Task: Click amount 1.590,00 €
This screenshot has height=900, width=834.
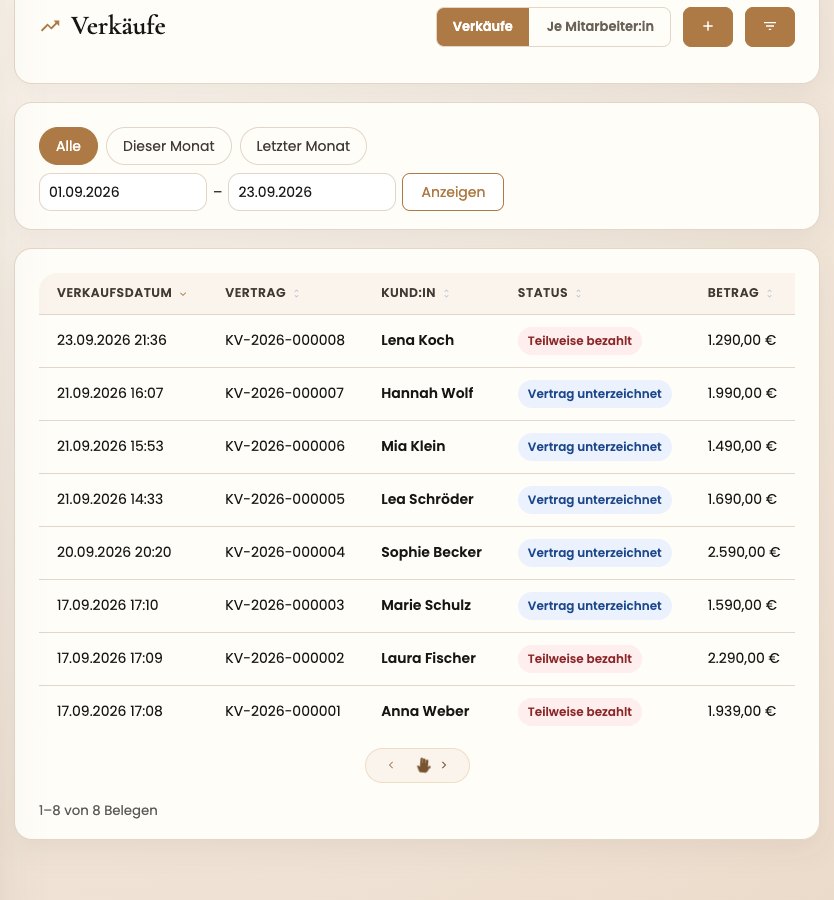Action: 742,605
